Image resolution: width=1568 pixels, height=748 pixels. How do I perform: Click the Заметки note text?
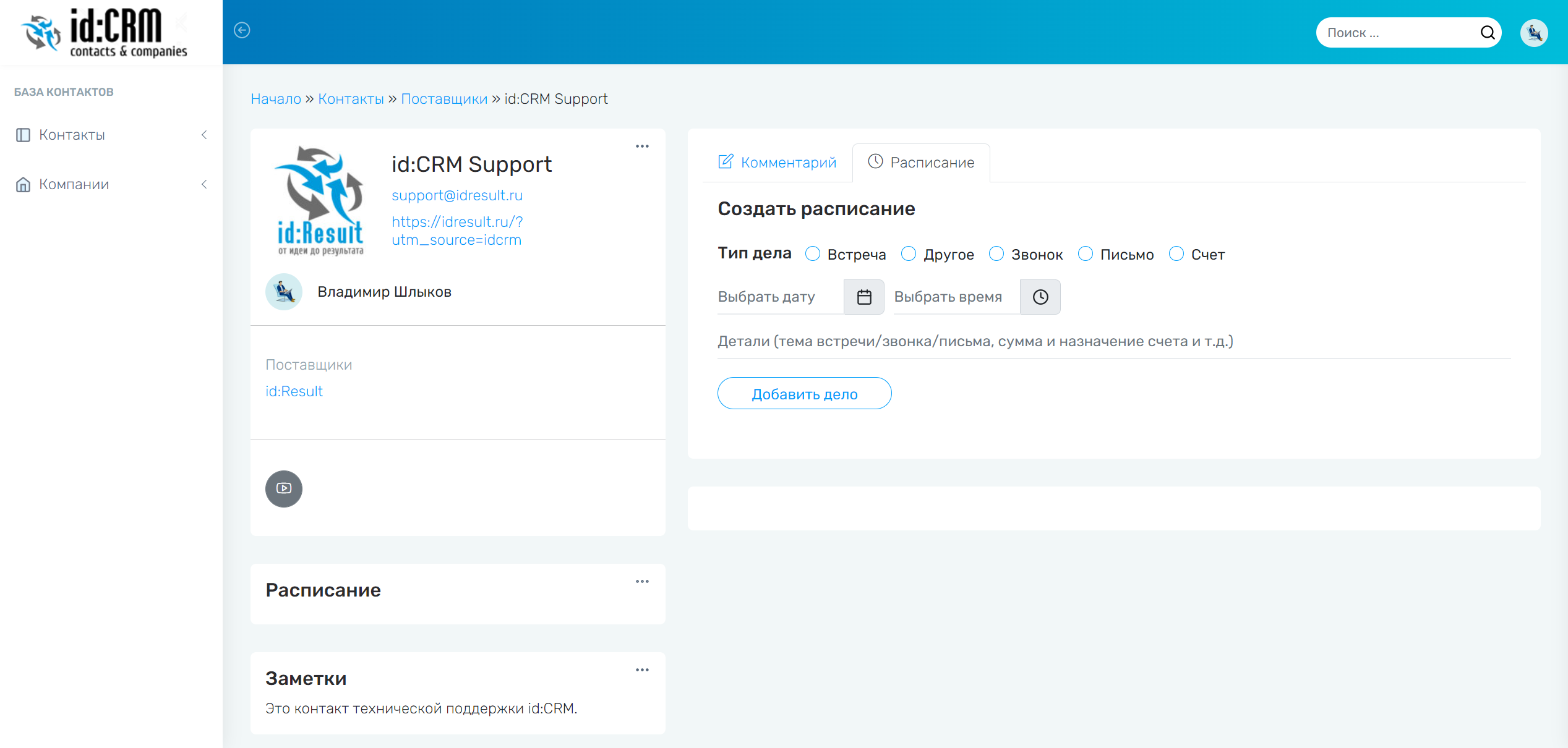point(421,708)
